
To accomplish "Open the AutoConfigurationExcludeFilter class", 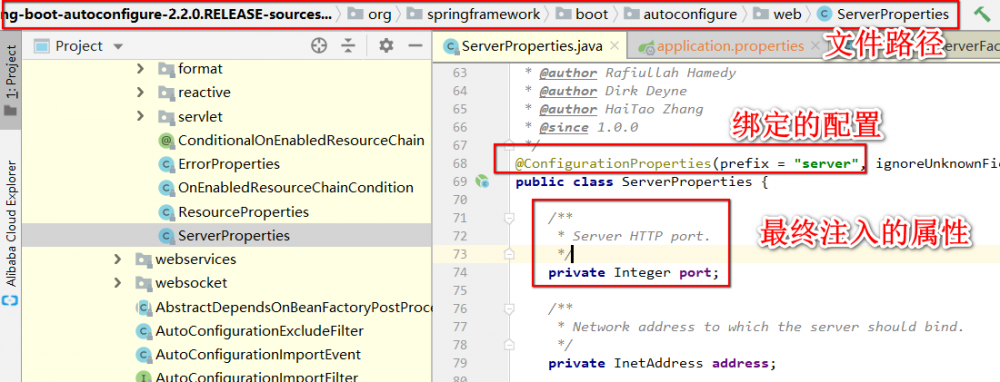I will click(249, 331).
